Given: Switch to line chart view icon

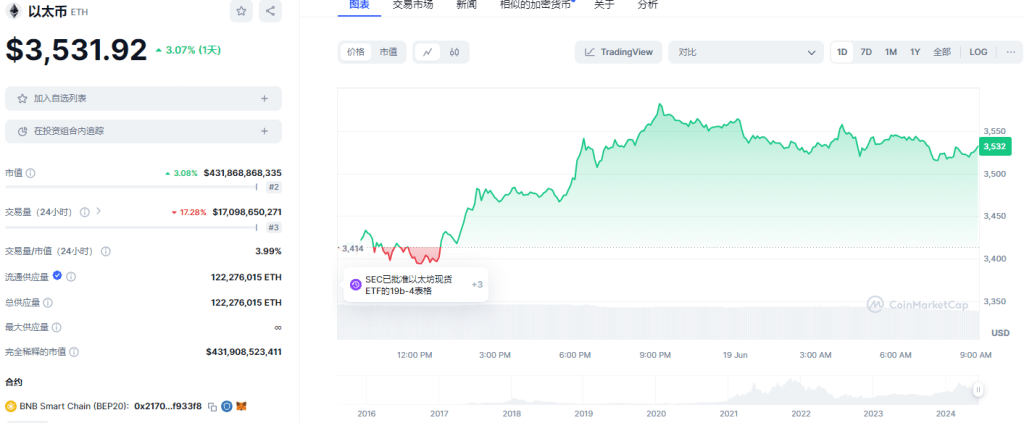Looking at the screenshot, I should click(427, 52).
